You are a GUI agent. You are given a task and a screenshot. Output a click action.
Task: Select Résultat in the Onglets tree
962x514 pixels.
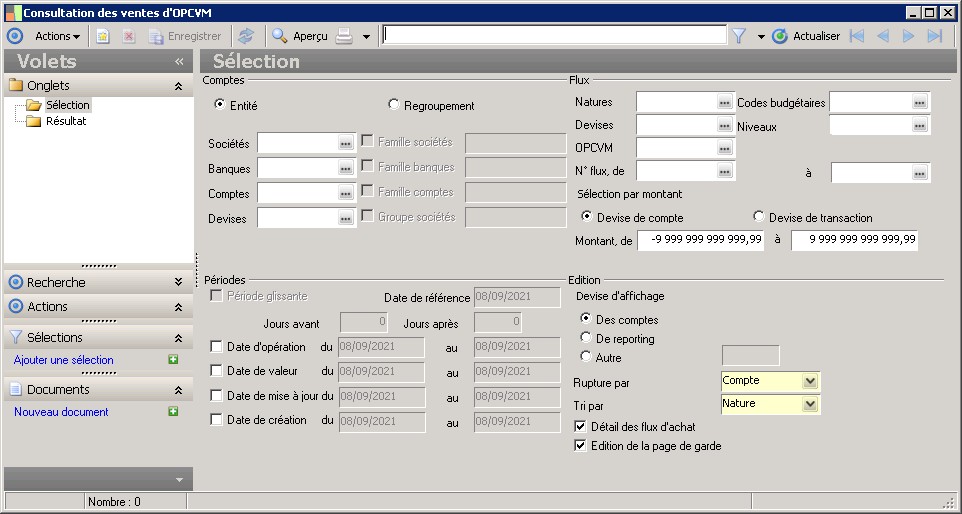pos(66,121)
